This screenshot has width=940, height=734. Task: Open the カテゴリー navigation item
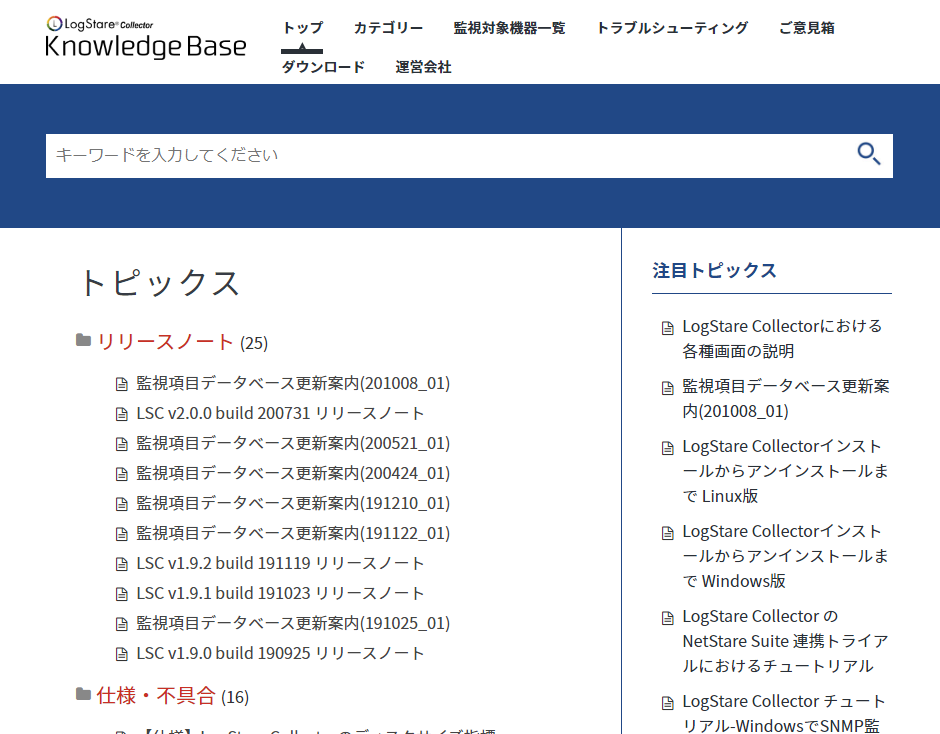pos(388,28)
